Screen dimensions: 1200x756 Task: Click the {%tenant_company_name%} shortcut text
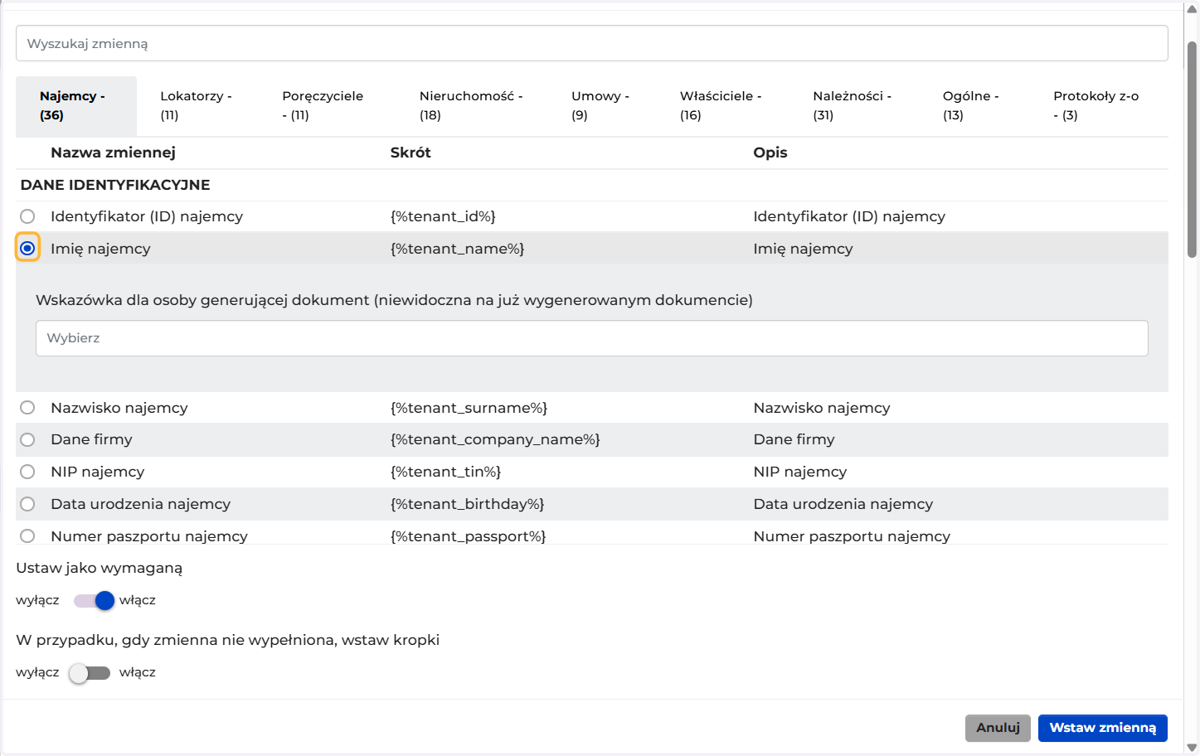tap(495, 440)
